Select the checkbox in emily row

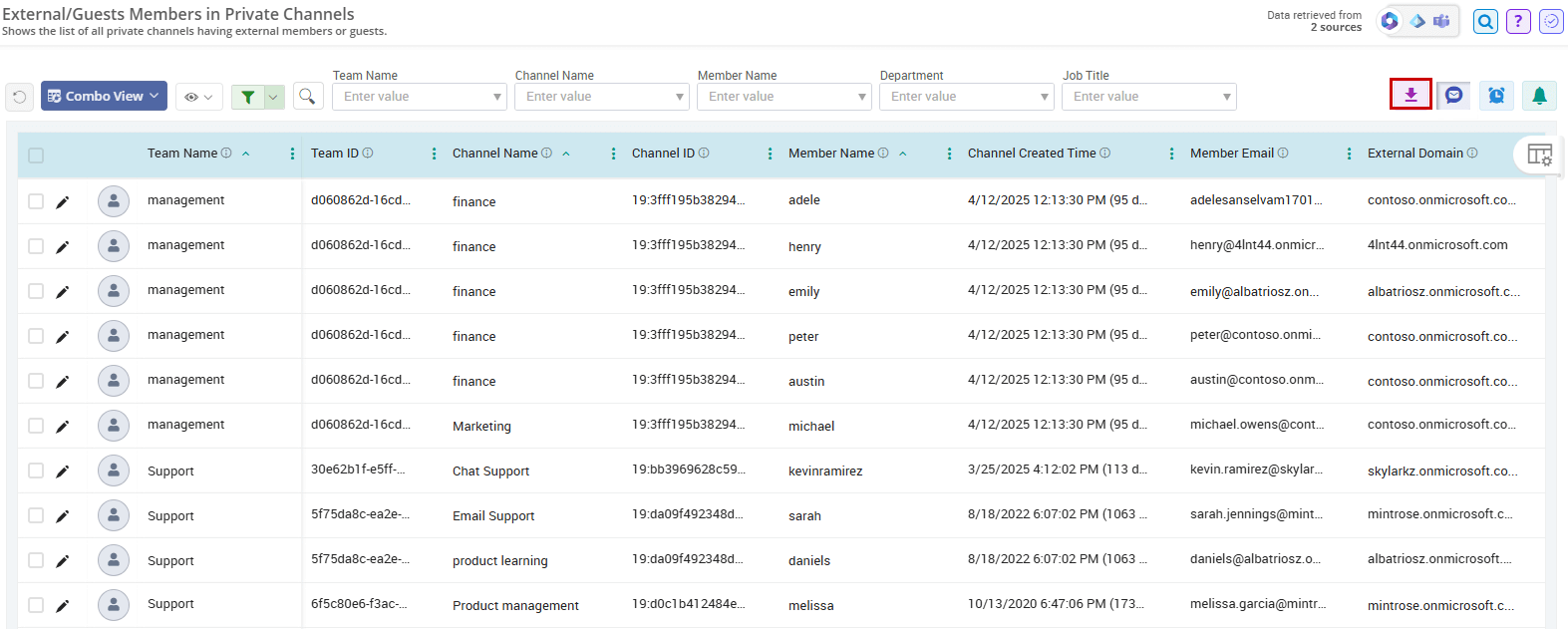36,291
